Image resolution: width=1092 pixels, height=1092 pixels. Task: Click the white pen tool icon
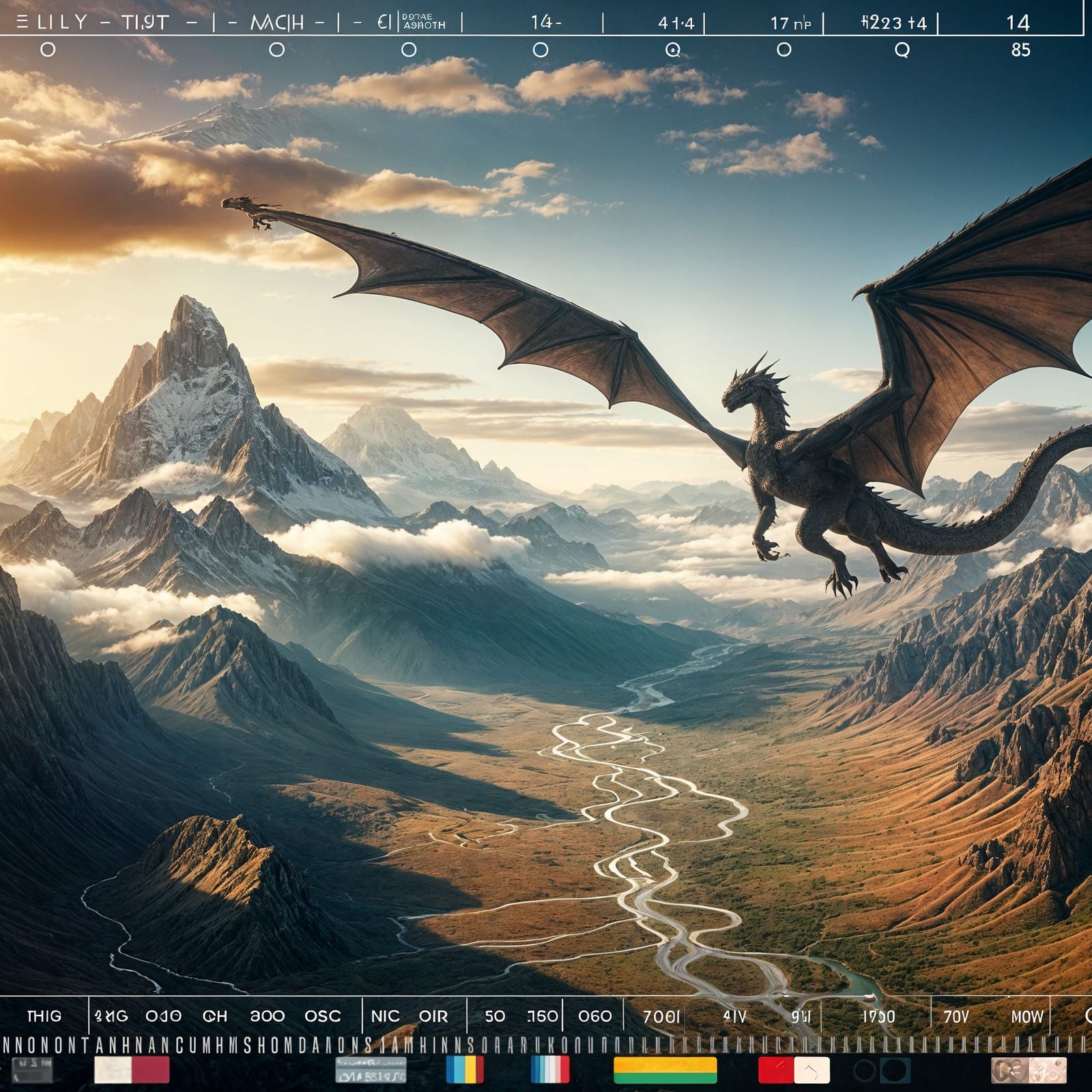(811, 1068)
